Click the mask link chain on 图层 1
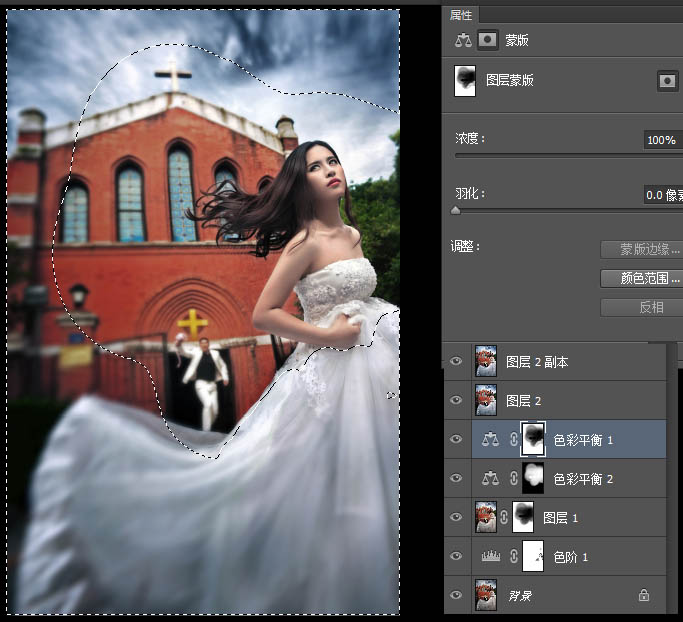The image size is (683, 622). pos(504,518)
